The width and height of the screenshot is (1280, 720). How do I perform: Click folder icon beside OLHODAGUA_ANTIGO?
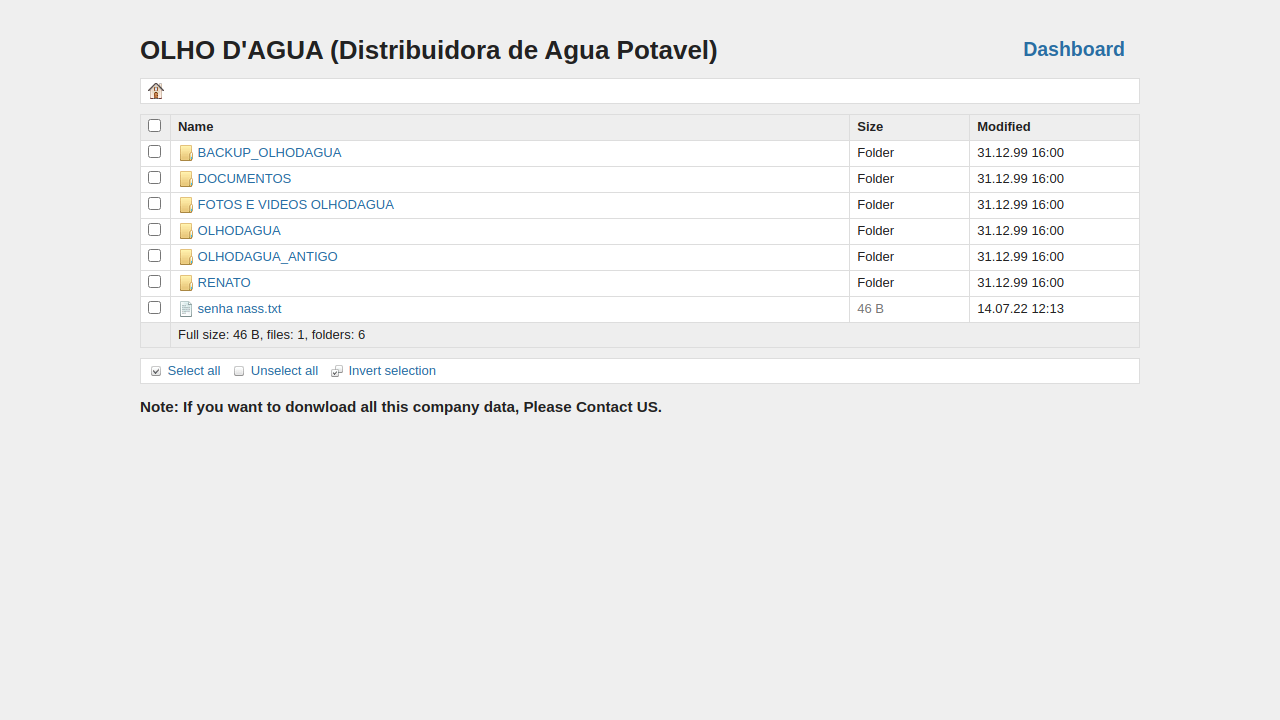click(x=186, y=257)
